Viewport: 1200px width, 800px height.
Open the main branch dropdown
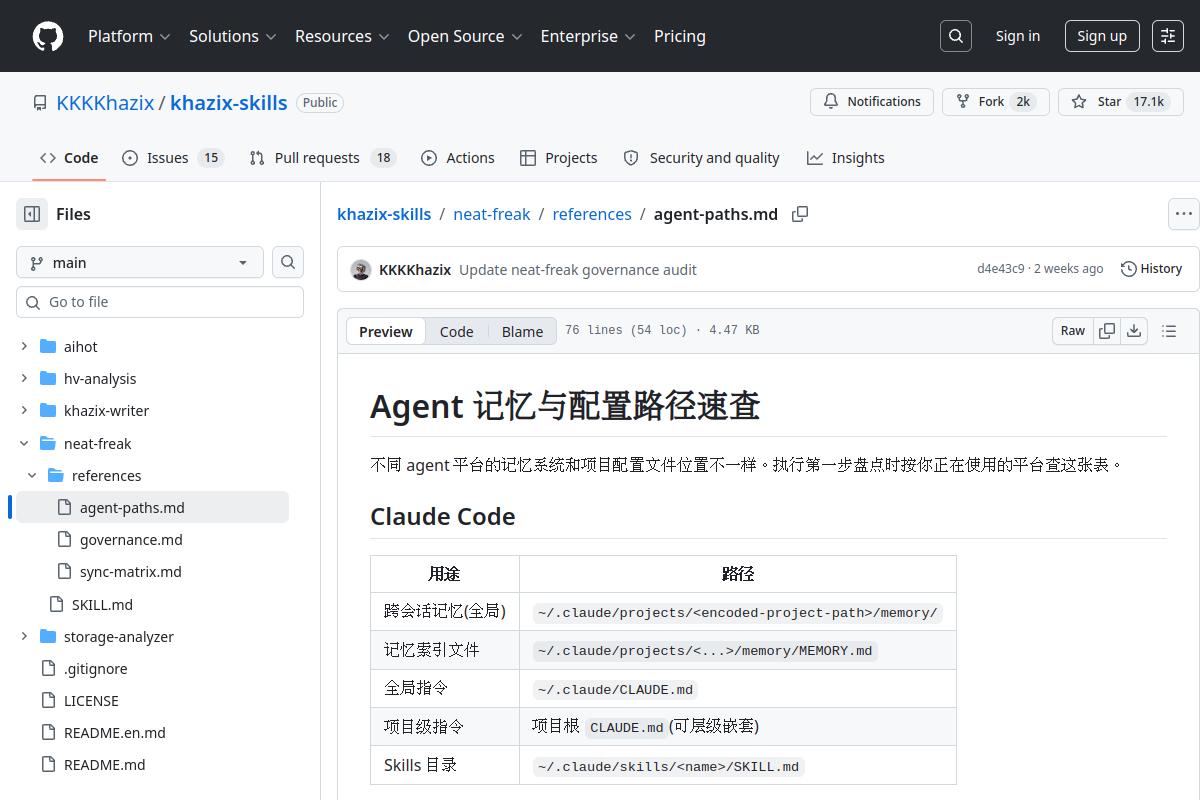pos(140,262)
